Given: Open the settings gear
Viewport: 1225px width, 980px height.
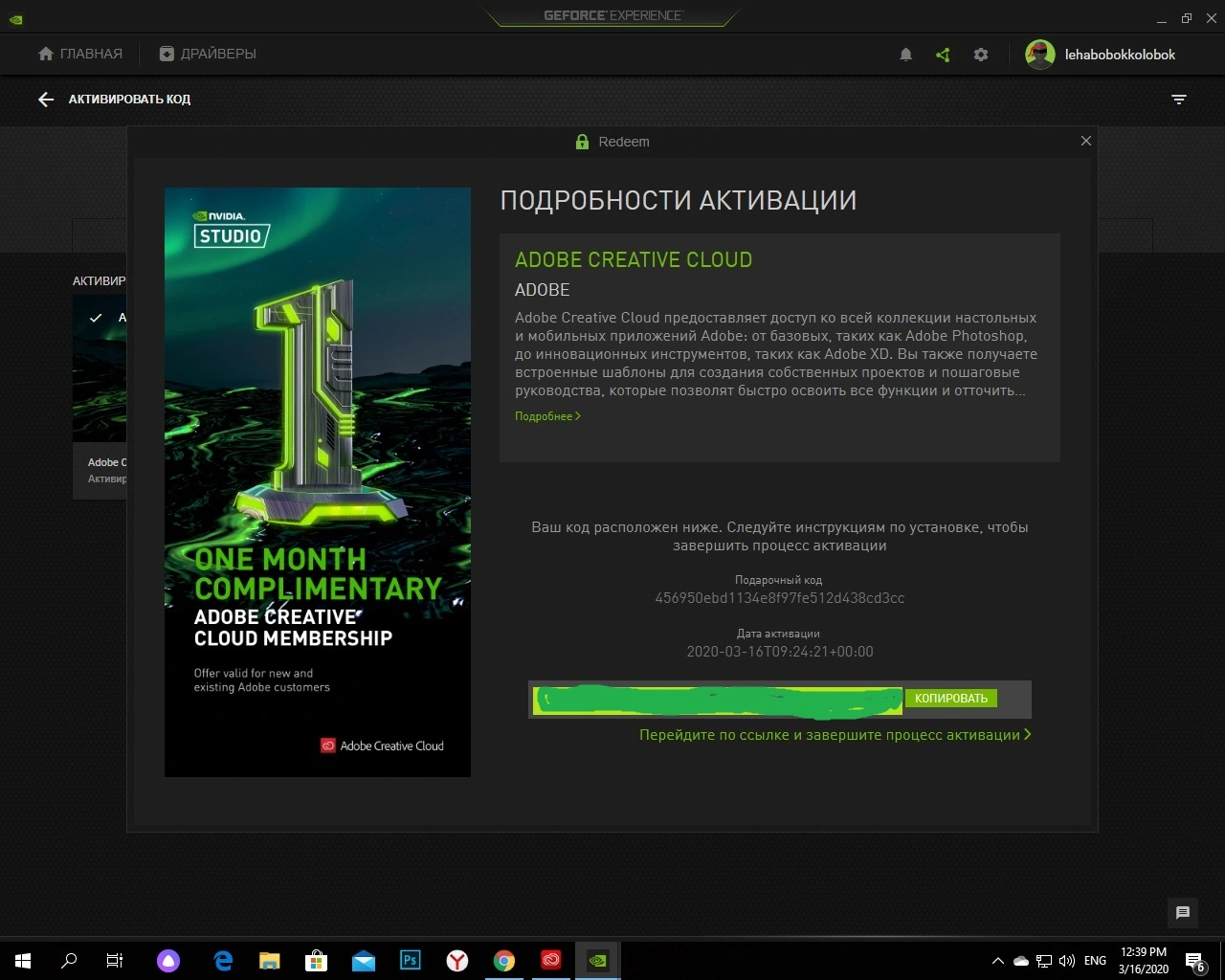Looking at the screenshot, I should coord(981,55).
